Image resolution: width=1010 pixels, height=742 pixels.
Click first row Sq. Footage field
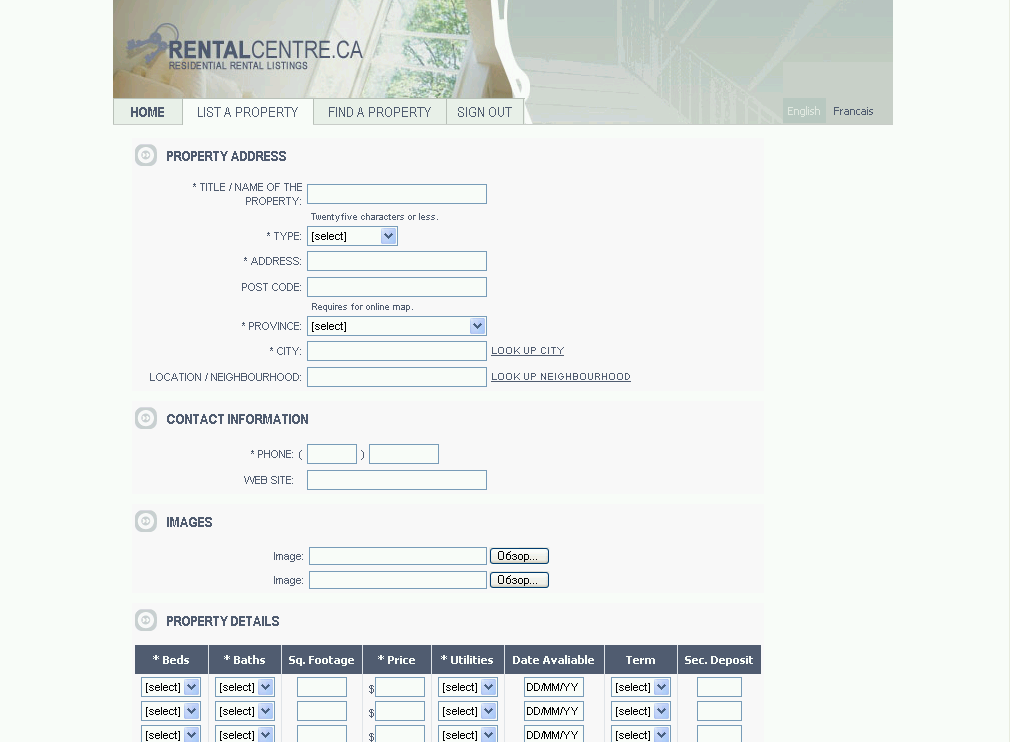322,687
